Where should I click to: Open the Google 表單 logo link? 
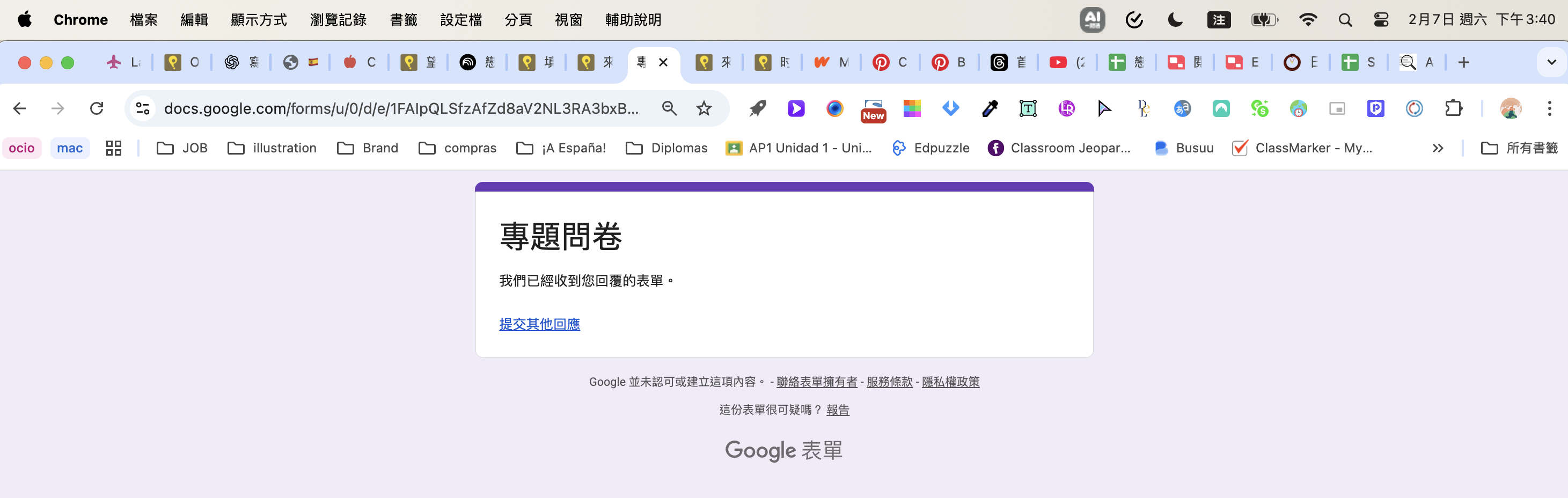tap(784, 451)
